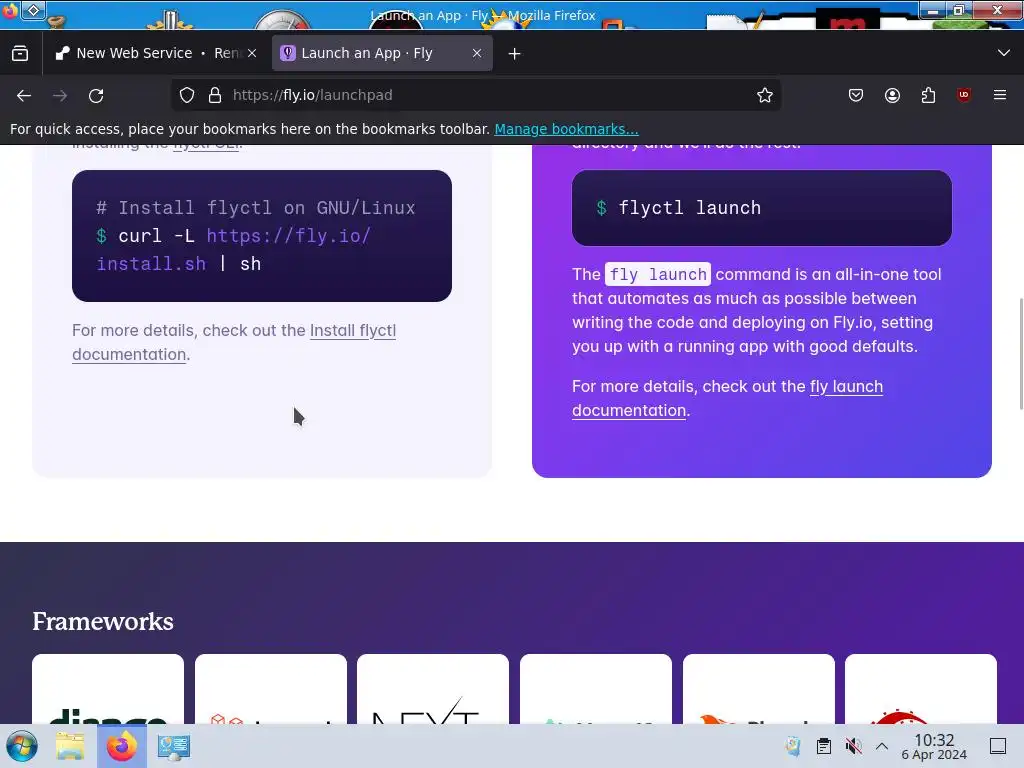Follow the https://fly.io/install.sh link
The width and height of the screenshot is (1024, 768).
[233, 249]
